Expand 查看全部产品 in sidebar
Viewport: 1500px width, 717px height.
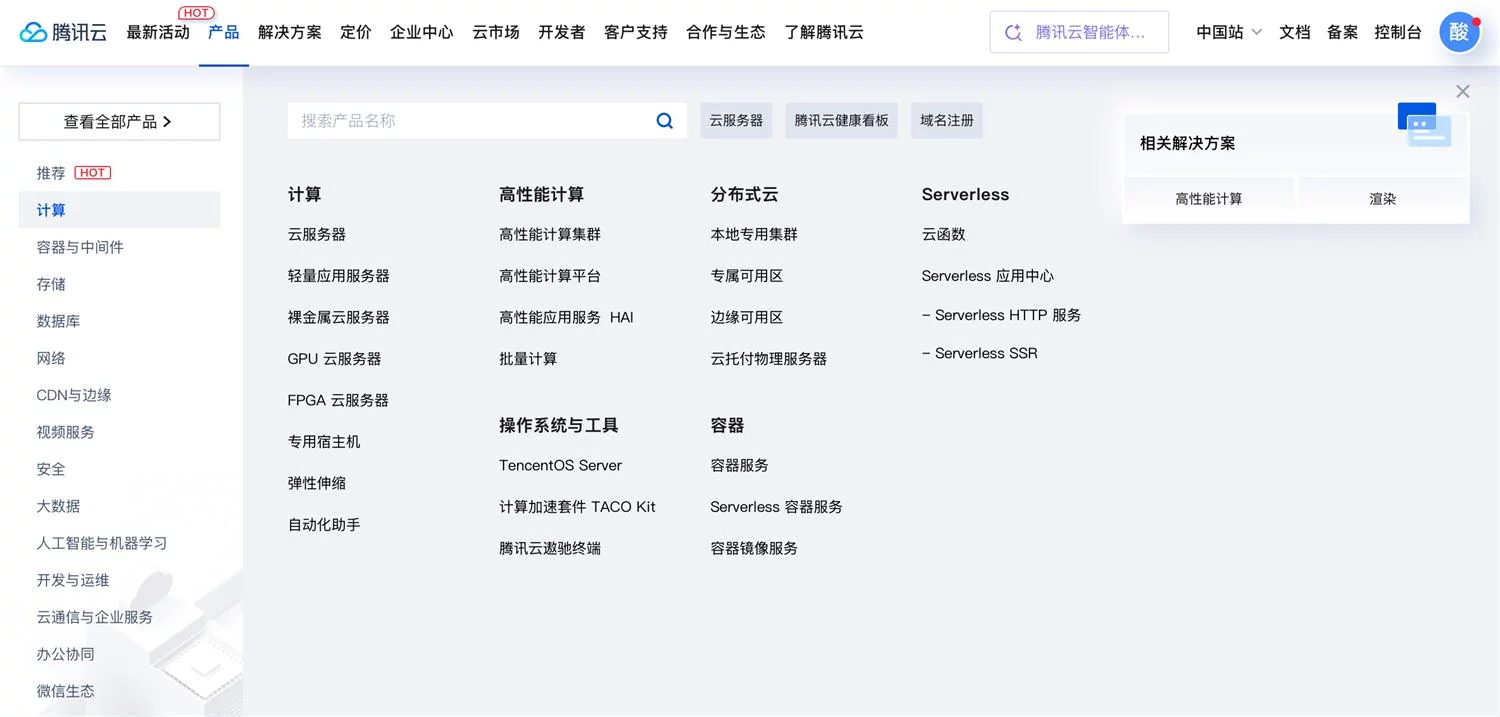[118, 120]
